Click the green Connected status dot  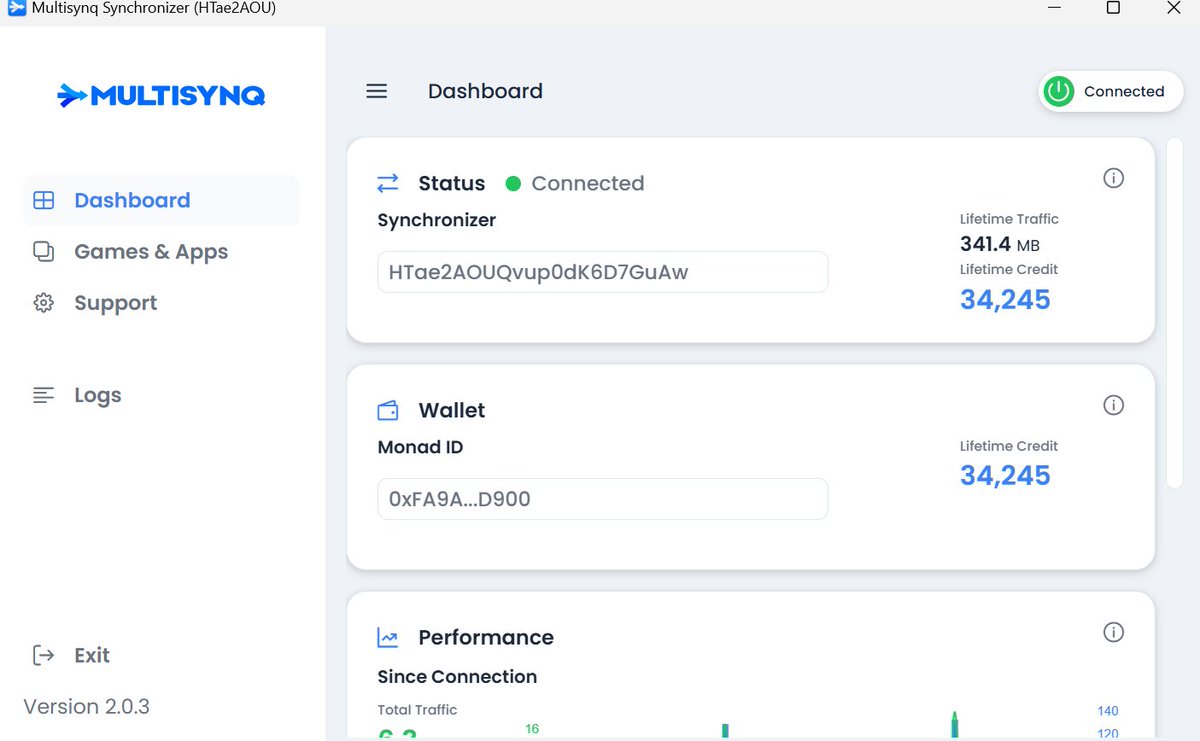click(513, 183)
